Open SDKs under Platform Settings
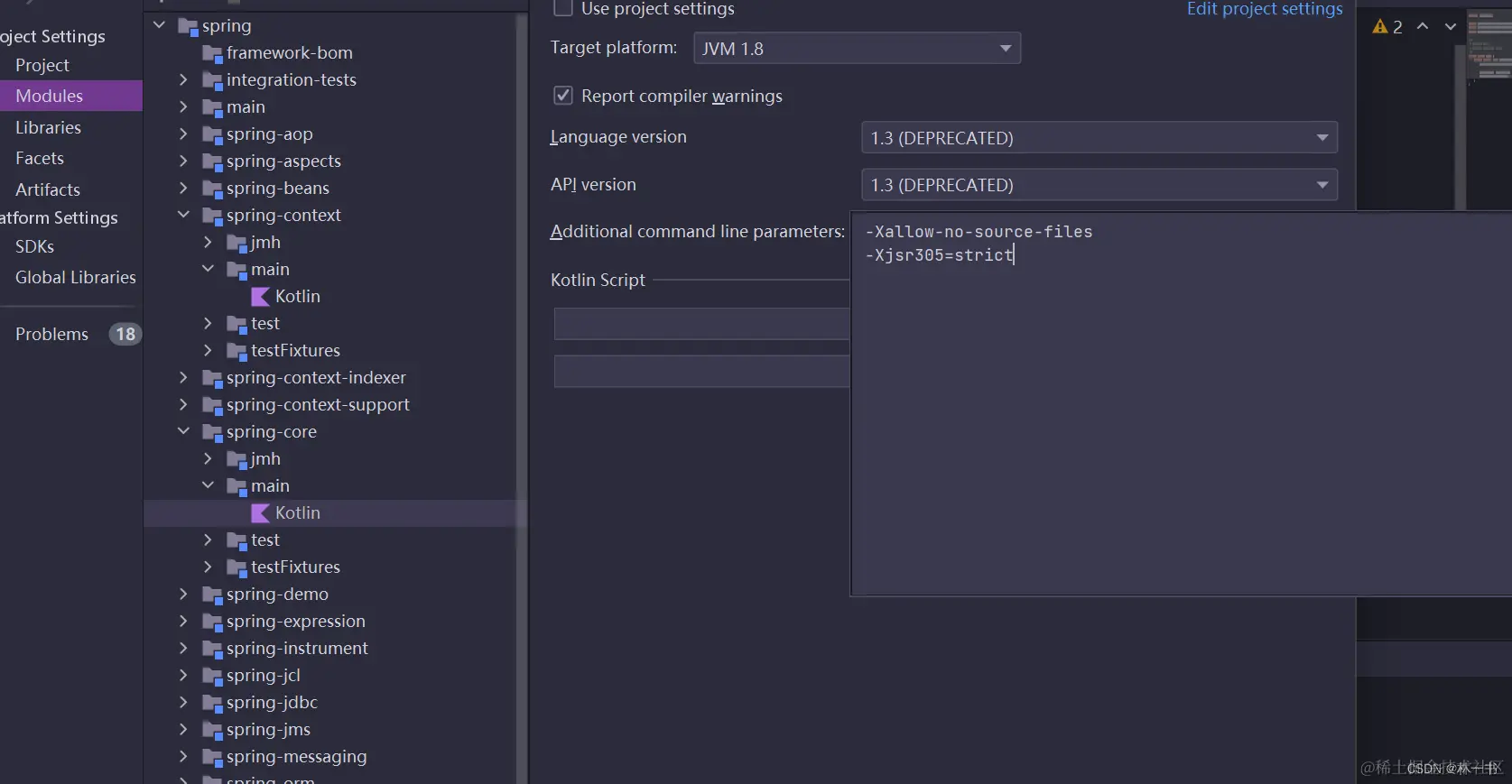 coord(34,246)
